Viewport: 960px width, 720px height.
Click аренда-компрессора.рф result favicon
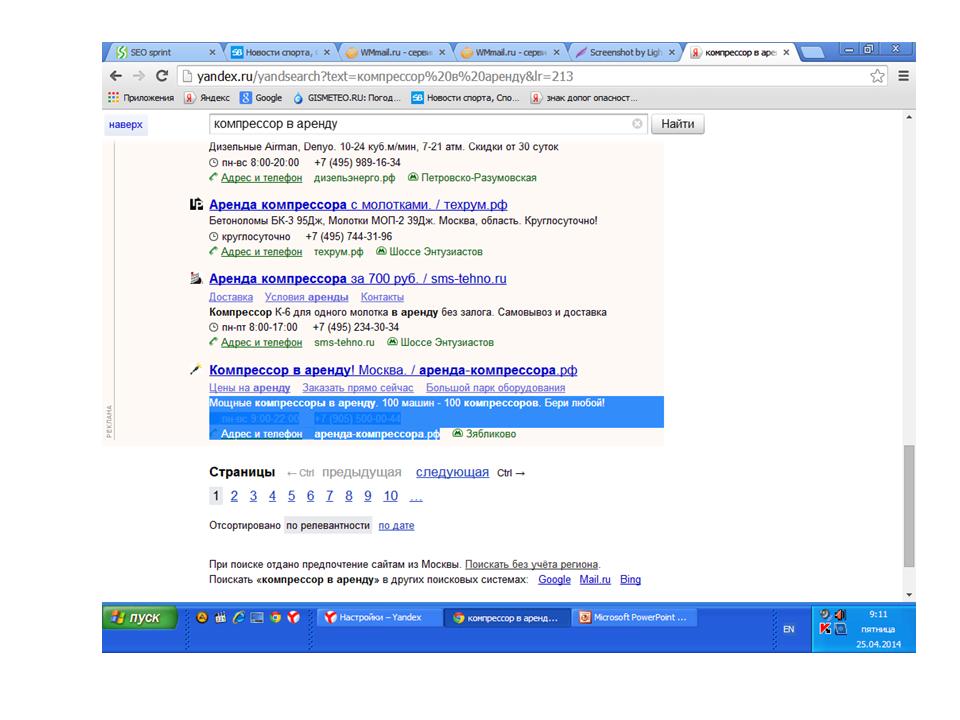[195, 369]
